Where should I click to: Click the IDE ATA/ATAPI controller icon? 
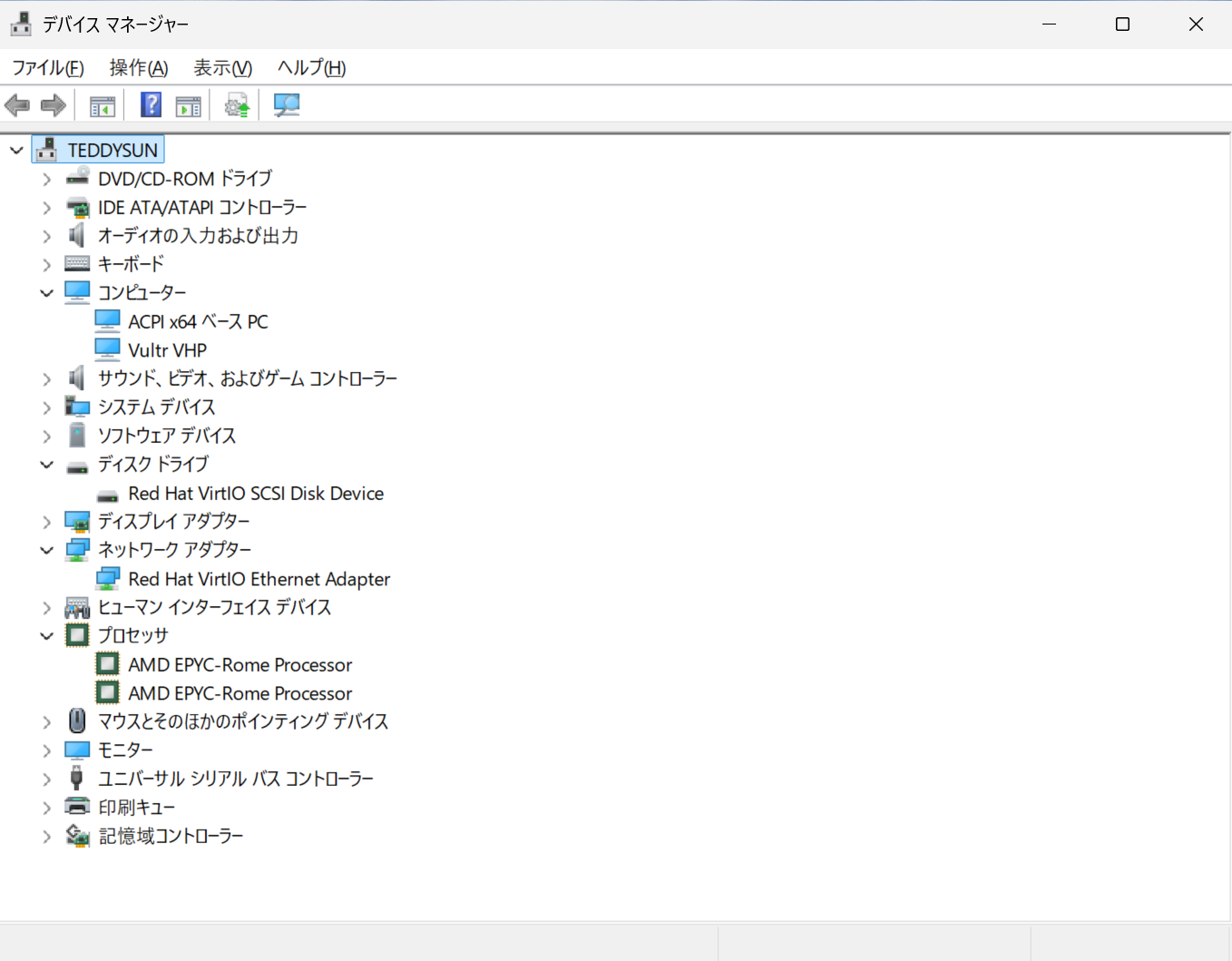click(x=78, y=207)
